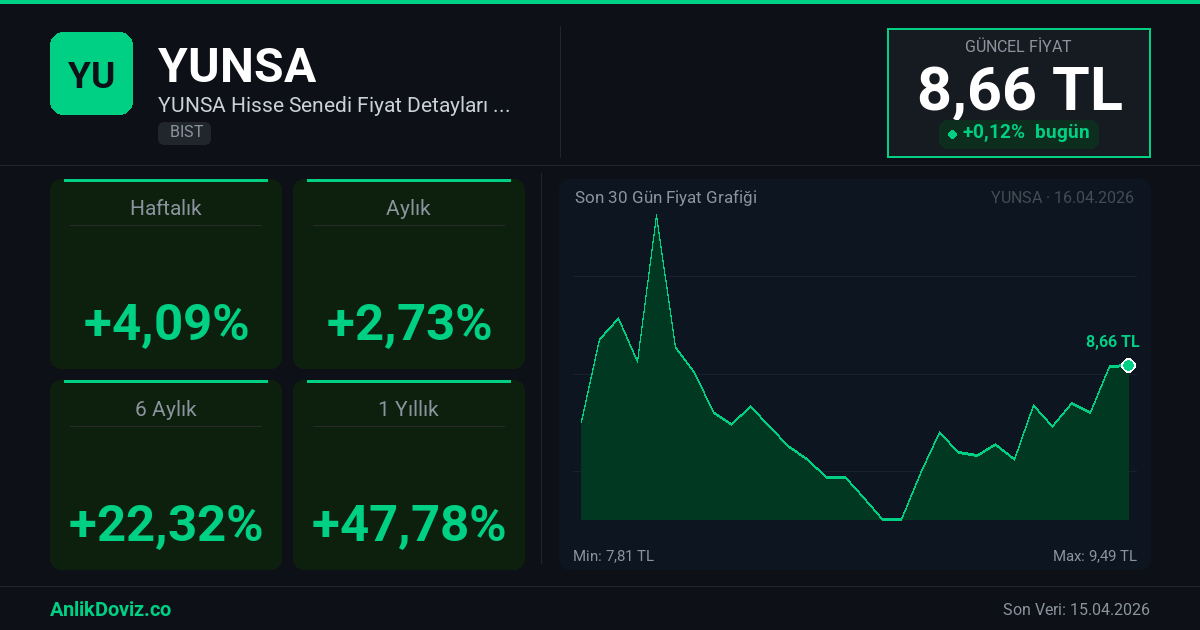Click the green endpoint marker on chart
Image resolution: width=1200 pixels, height=630 pixels.
point(1128,366)
